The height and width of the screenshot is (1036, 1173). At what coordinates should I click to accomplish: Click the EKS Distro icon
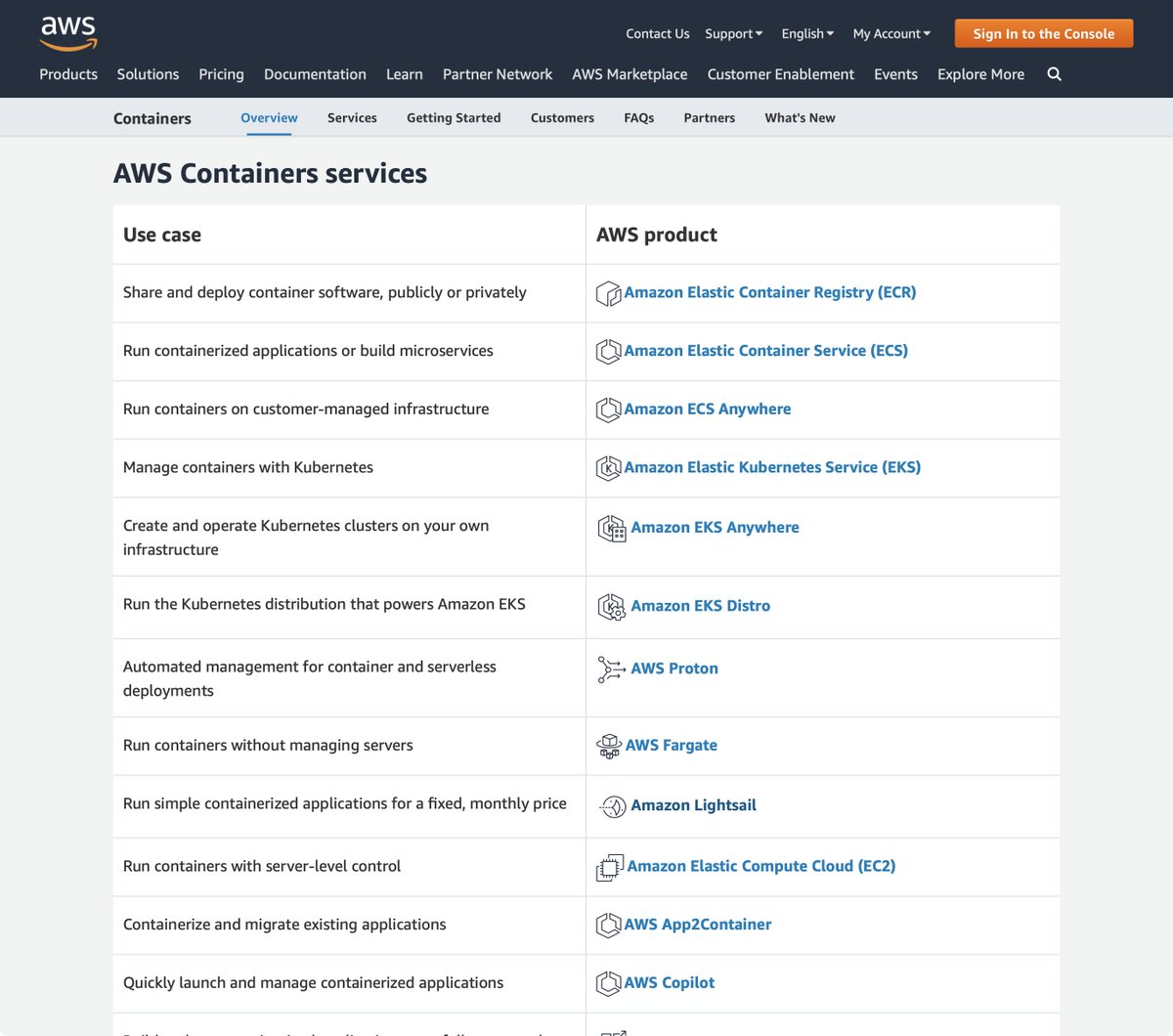point(612,607)
